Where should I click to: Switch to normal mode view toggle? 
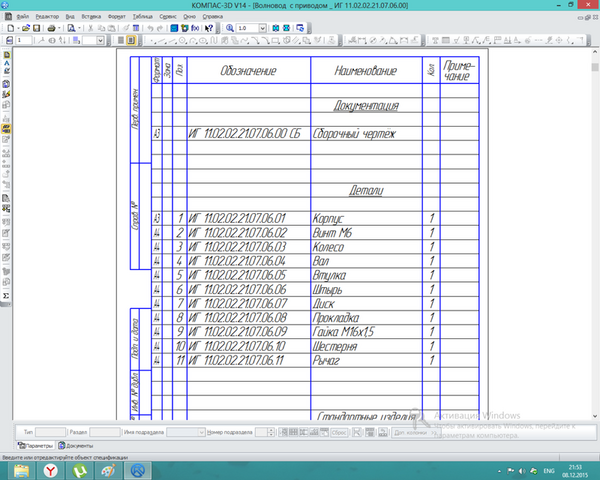coord(121,40)
